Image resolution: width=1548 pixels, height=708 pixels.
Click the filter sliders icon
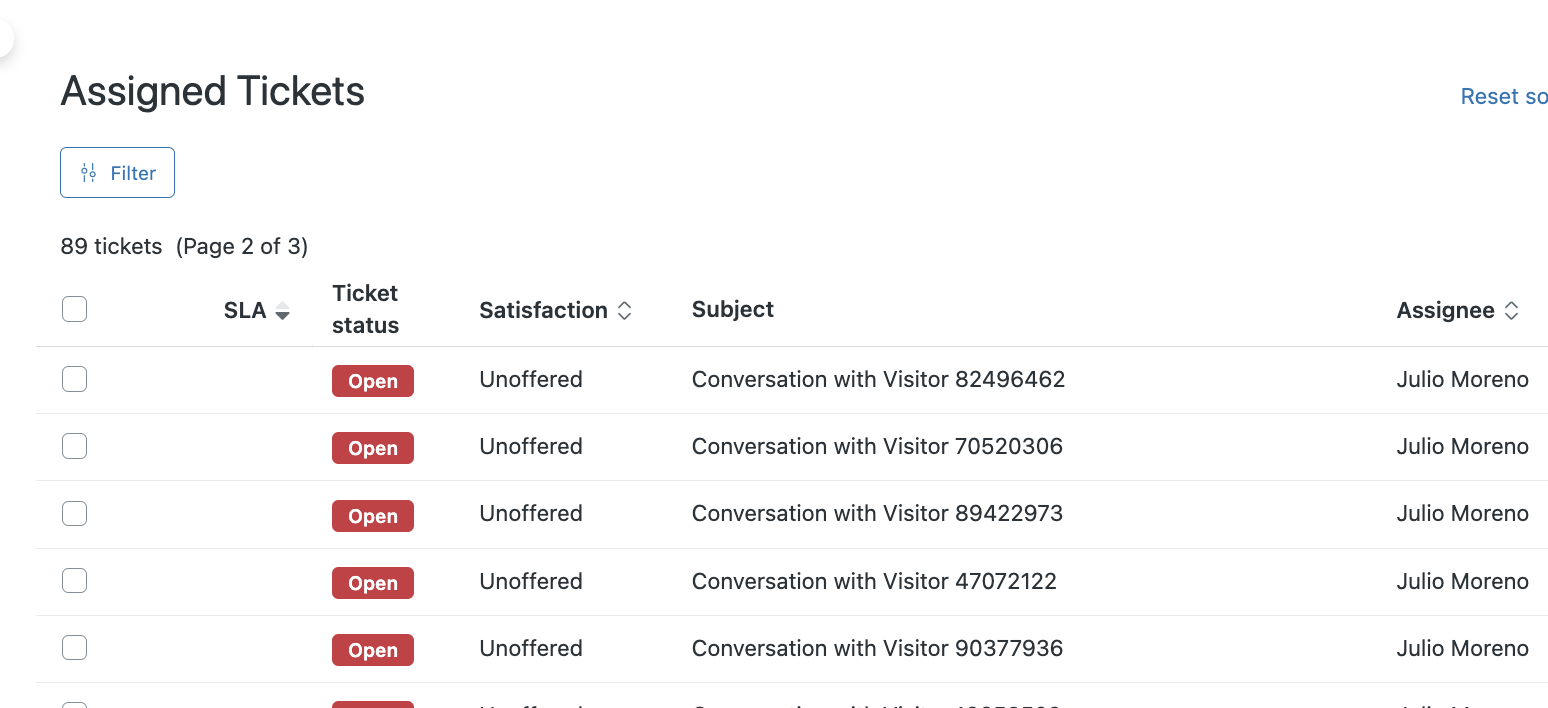pyautogui.click(x=89, y=173)
